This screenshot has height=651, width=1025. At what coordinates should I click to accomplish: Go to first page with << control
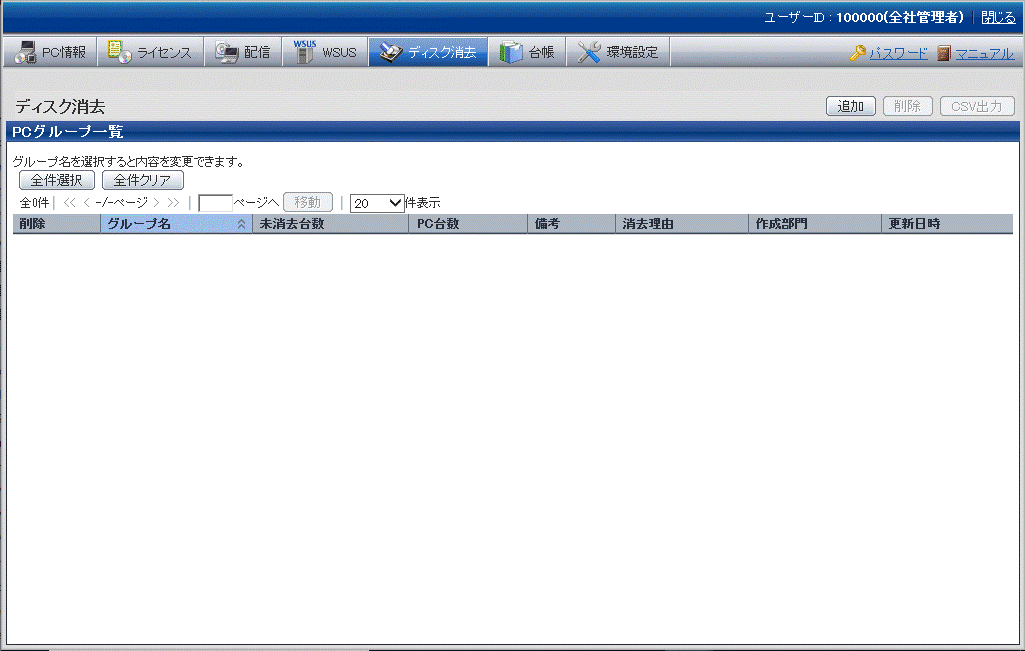(69, 203)
